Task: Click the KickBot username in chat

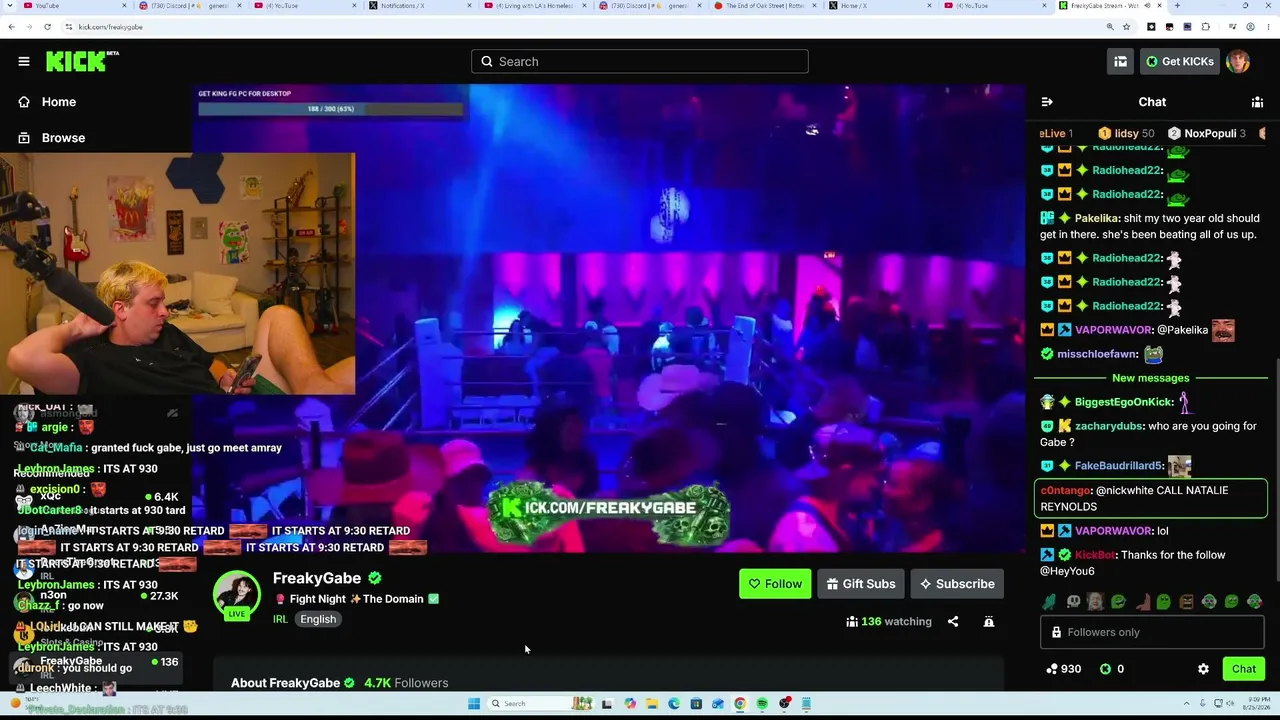Action: pos(1095,555)
